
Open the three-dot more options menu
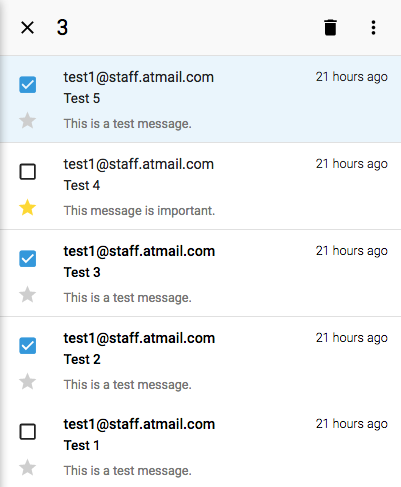[373, 27]
